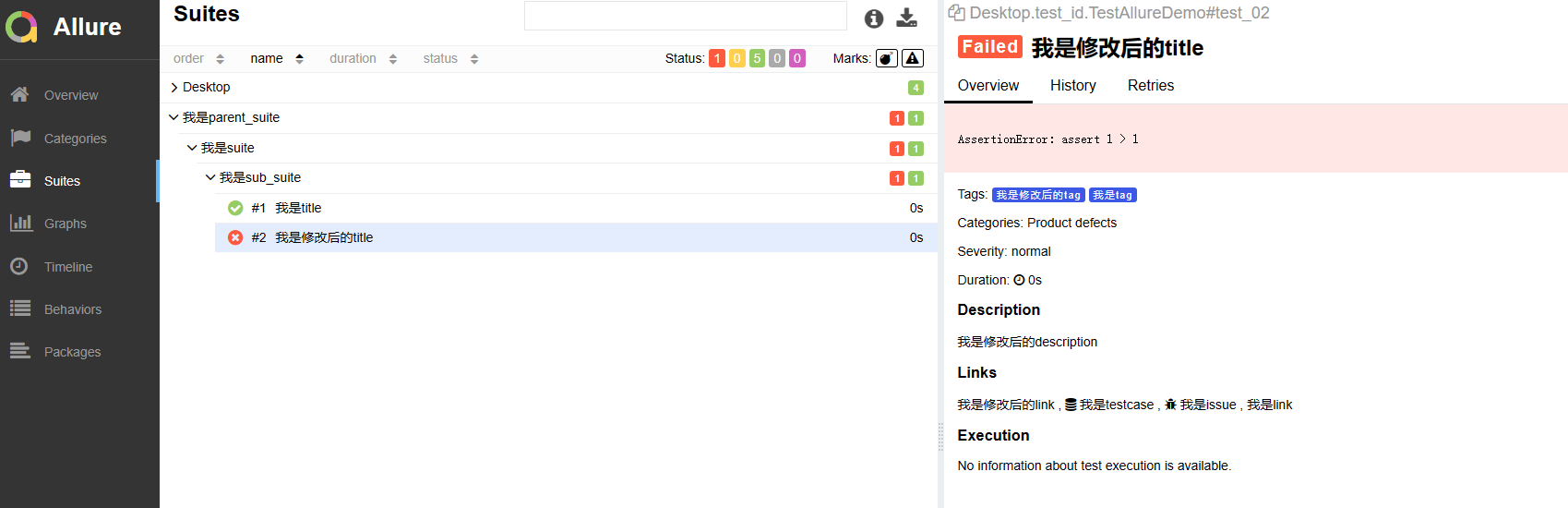Open the 我是testcase link
The width and height of the screenshot is (1568, 508).
[x=1116, y=405]
